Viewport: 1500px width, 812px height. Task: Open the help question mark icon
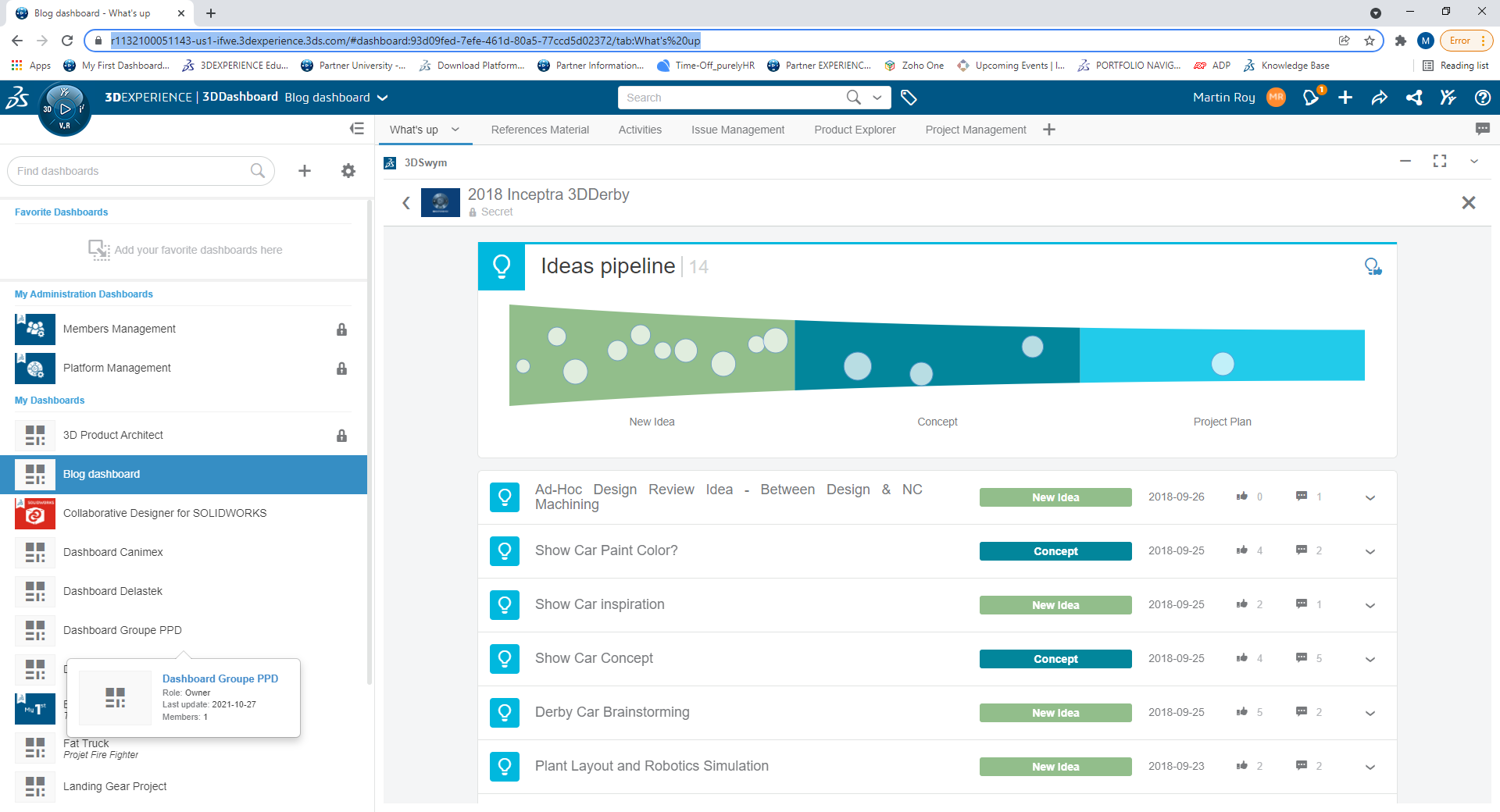tap(1482, 98)
